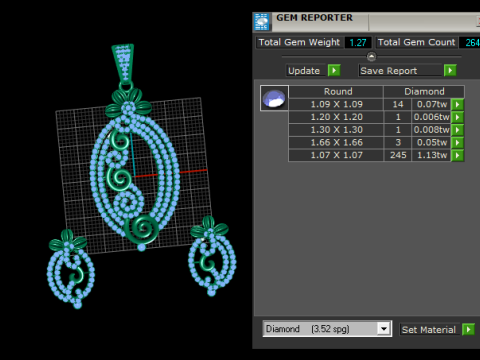Click the right earring model in viewport

click(212, 256)
